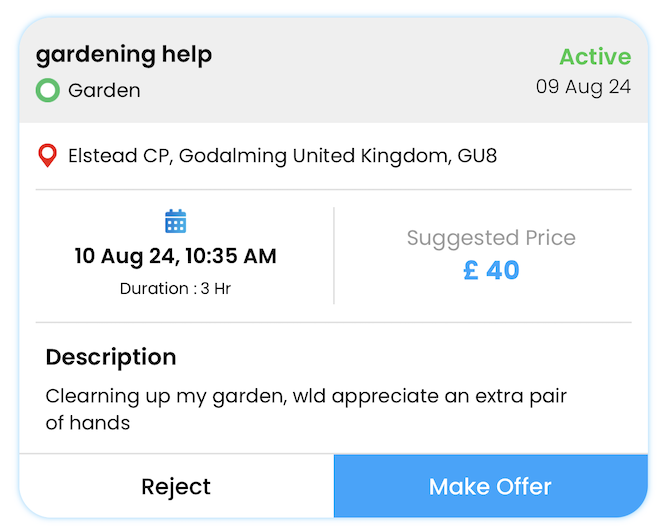The height and width of the screenshot is (528, 664).
Task: Click the scheduled time 10 Aug 24, 10:35 AM
Action: (175, 256)
